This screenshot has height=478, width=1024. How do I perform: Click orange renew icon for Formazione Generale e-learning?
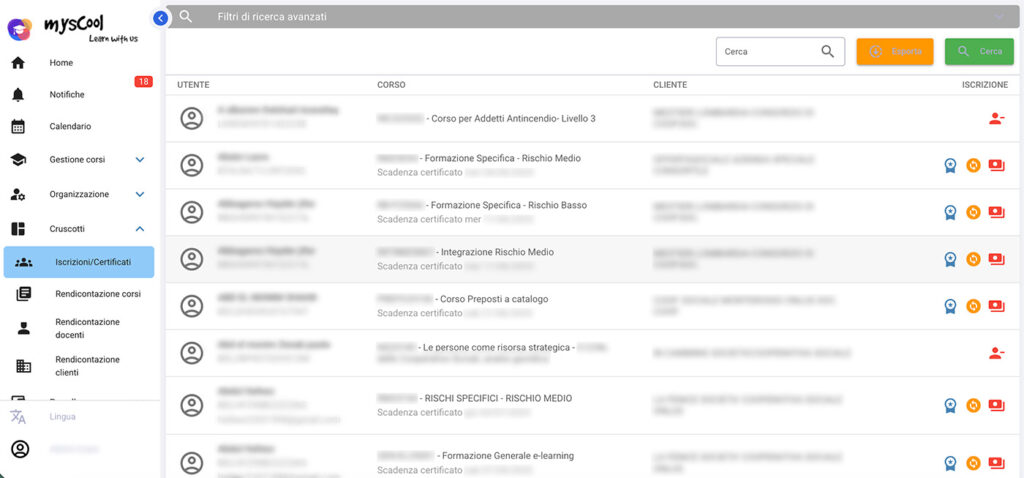click(973, 464)
